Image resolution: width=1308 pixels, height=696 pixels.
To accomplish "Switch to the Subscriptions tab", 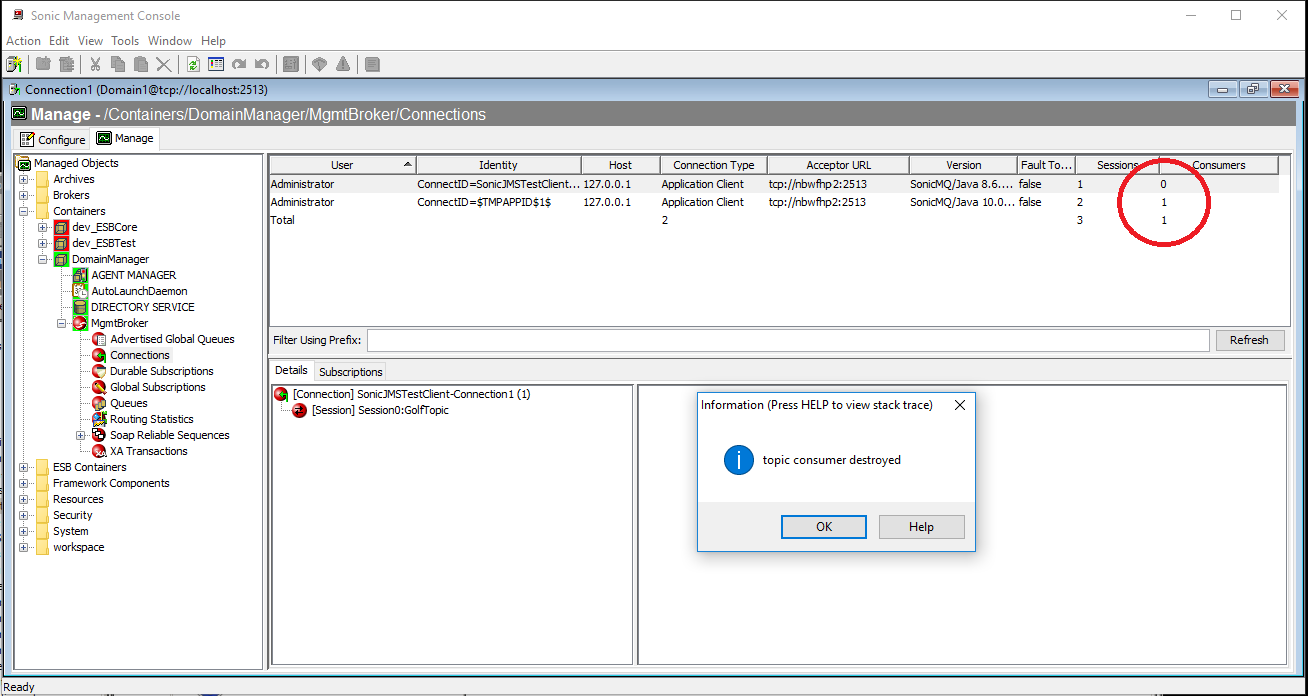I will tap(350, 371).
